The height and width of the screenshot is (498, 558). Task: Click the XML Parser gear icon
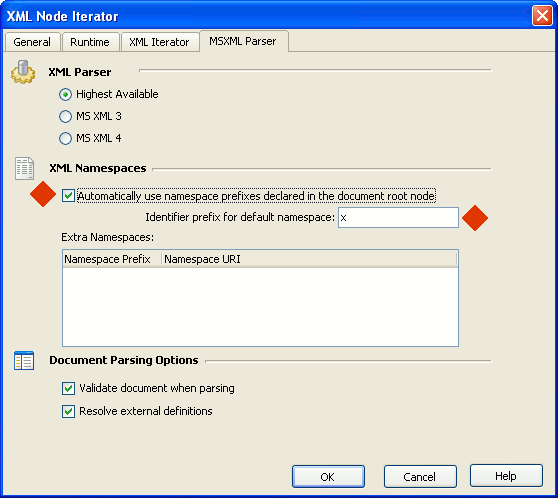tap(23, 72)
